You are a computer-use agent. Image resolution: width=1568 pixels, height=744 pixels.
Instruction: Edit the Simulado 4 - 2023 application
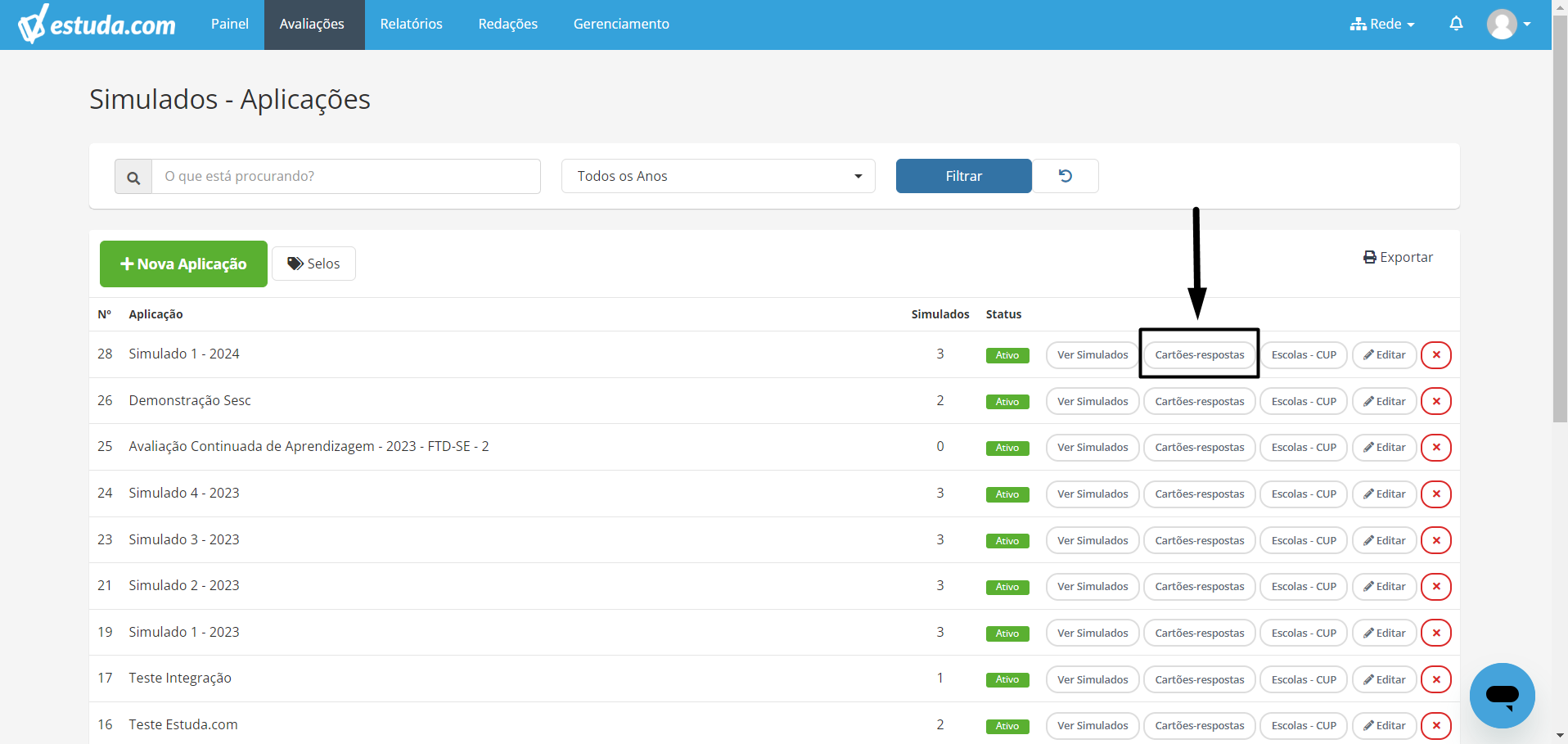tap(1384, 494)
